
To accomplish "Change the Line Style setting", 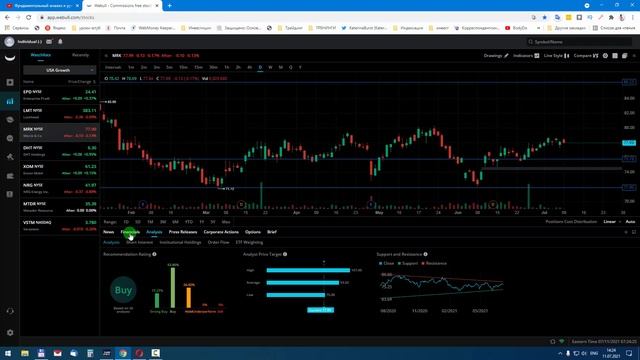I will tap(556, 56).
